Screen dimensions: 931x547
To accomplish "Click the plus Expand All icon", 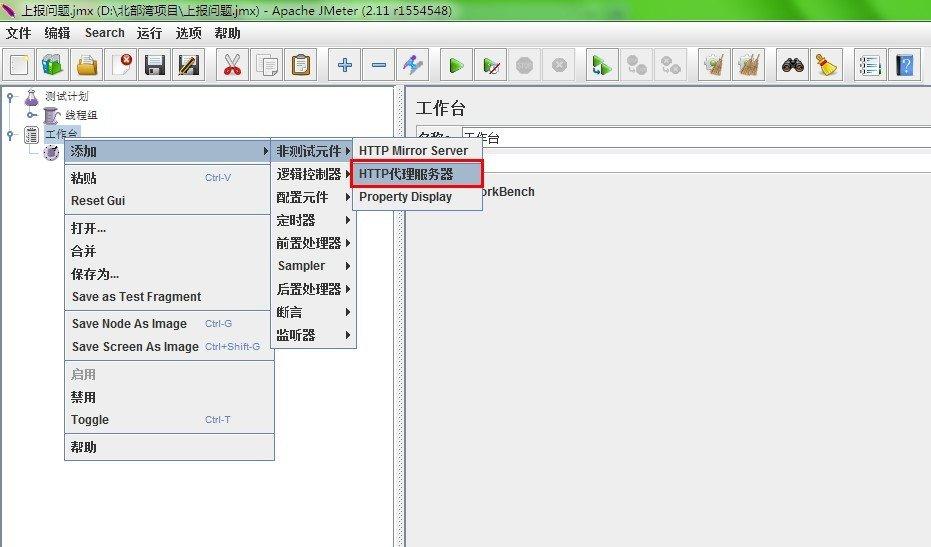I will point(345,66).
